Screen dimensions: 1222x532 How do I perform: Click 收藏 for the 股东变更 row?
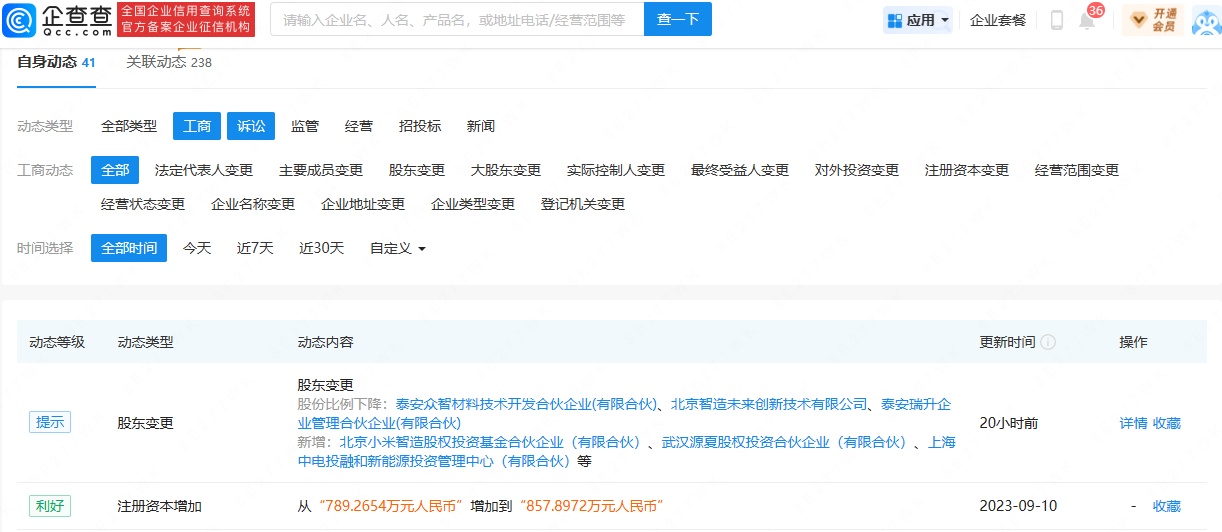pos(1167,423)
